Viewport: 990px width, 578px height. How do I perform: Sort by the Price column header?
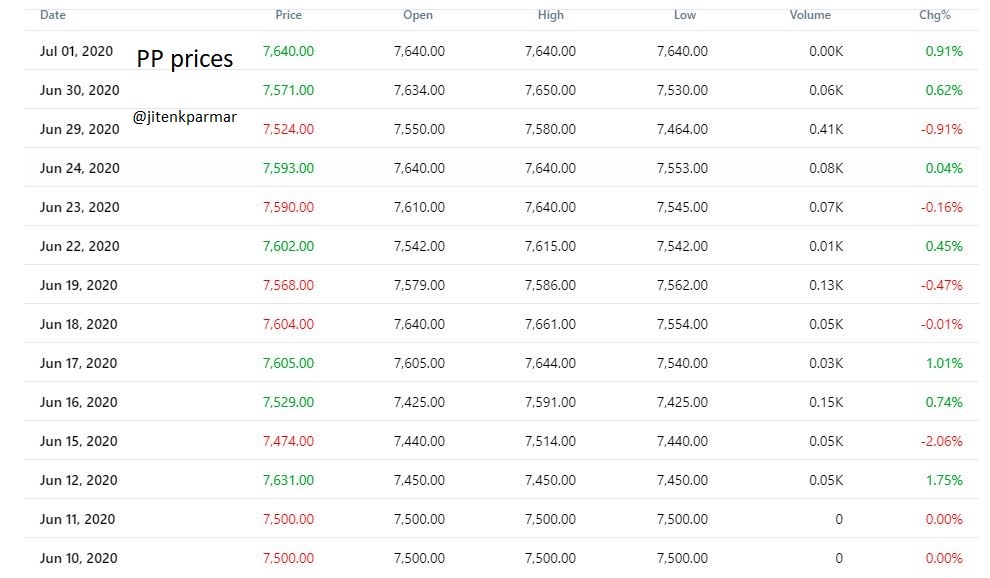[289, 15]
